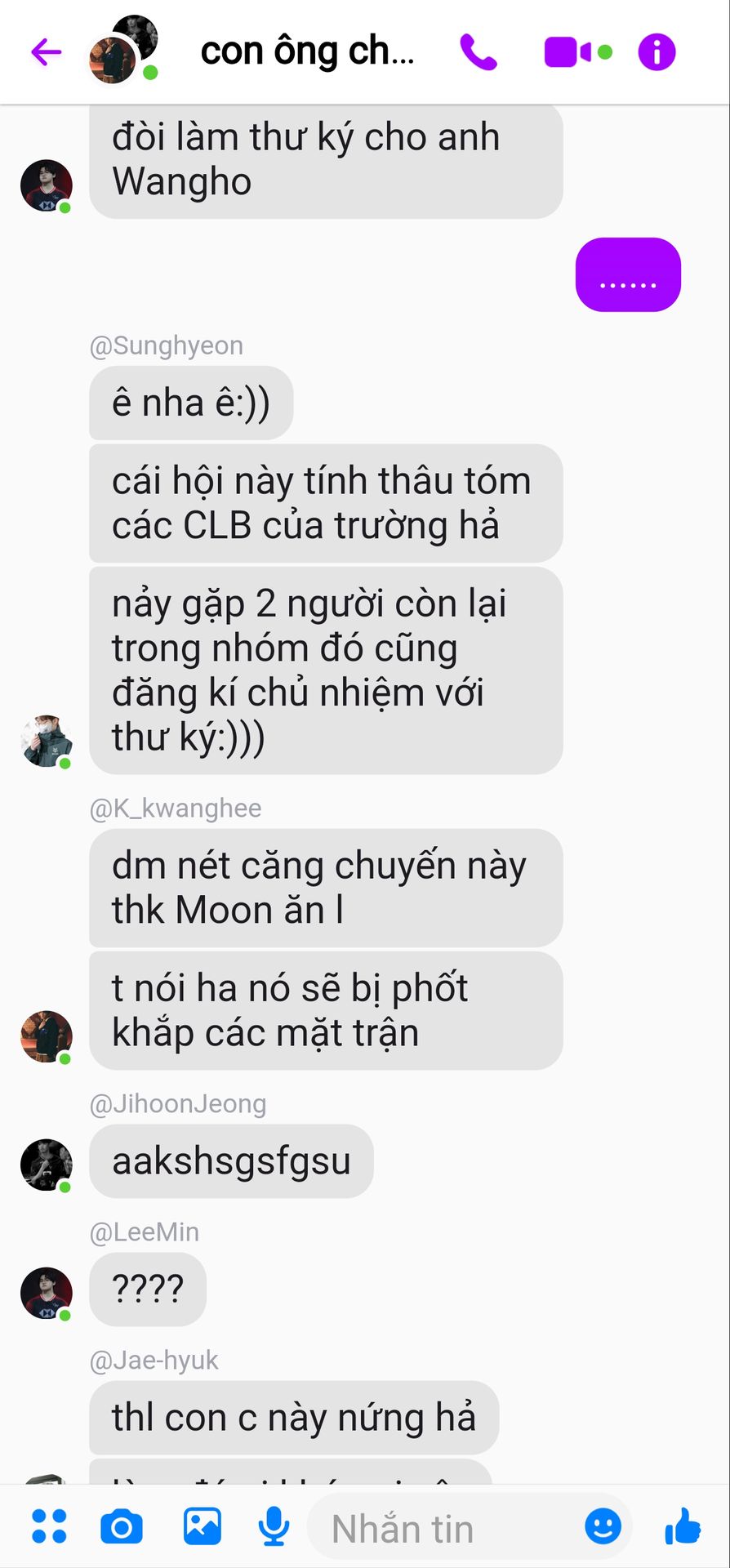Open the emoji picker in the message field
Viewport: 730px width, 1568px height.
coord(603,1526)
